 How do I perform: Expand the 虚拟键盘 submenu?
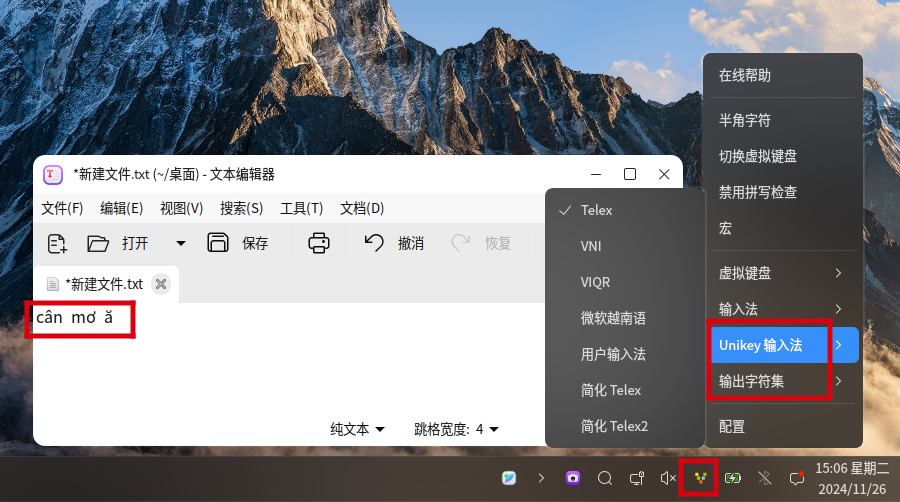pyautogui.click(x=782, y=273)
